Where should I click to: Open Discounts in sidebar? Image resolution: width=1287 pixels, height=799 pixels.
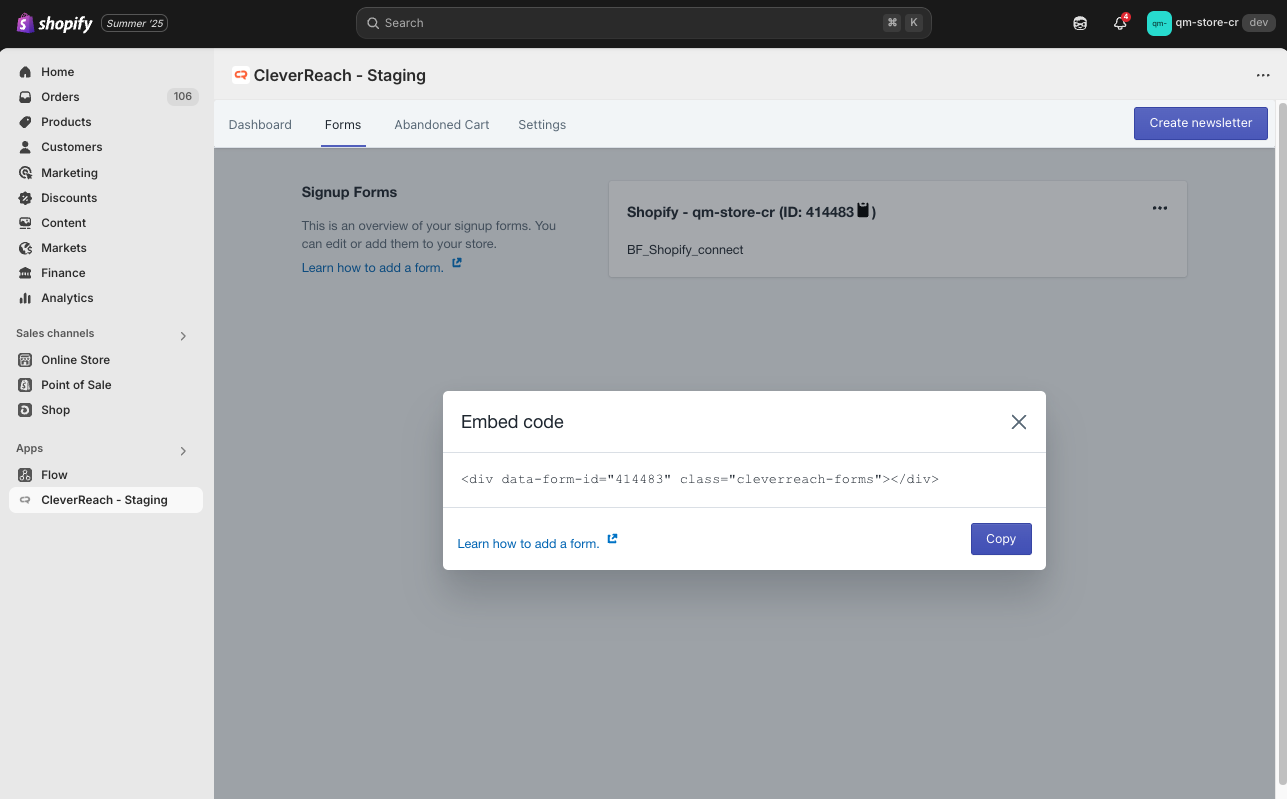click(x=69, y=198)
